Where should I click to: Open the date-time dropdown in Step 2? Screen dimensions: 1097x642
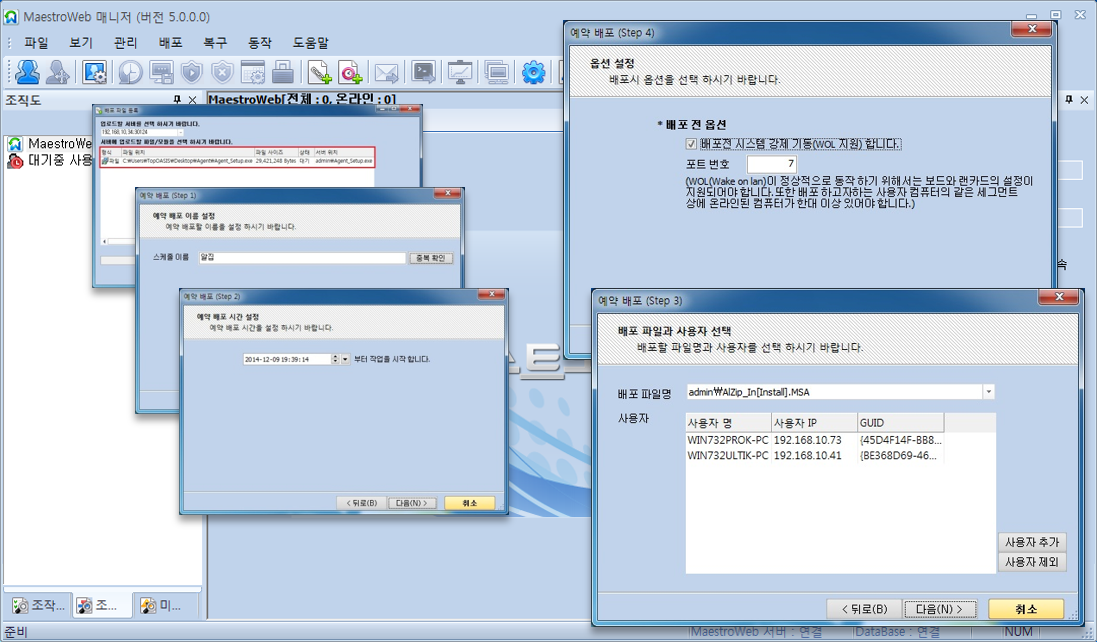click(x=345, y=359)
